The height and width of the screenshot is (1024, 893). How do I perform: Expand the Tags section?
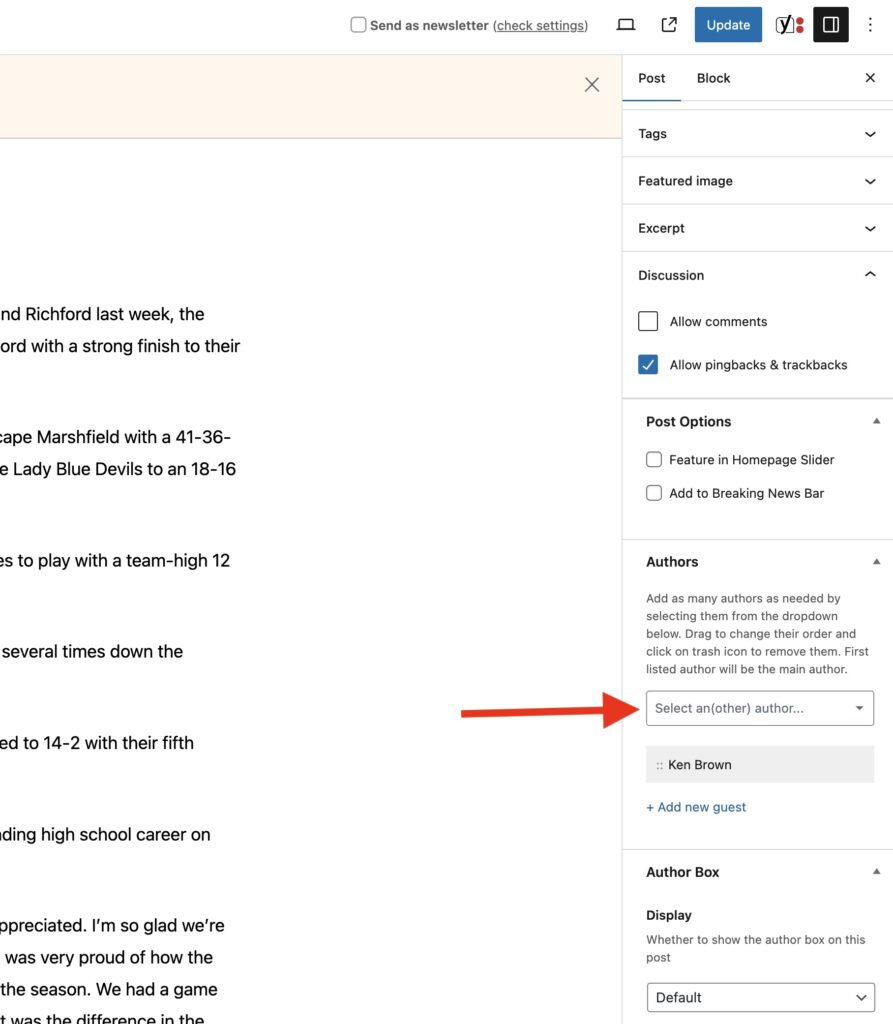[x=756, y=134]
